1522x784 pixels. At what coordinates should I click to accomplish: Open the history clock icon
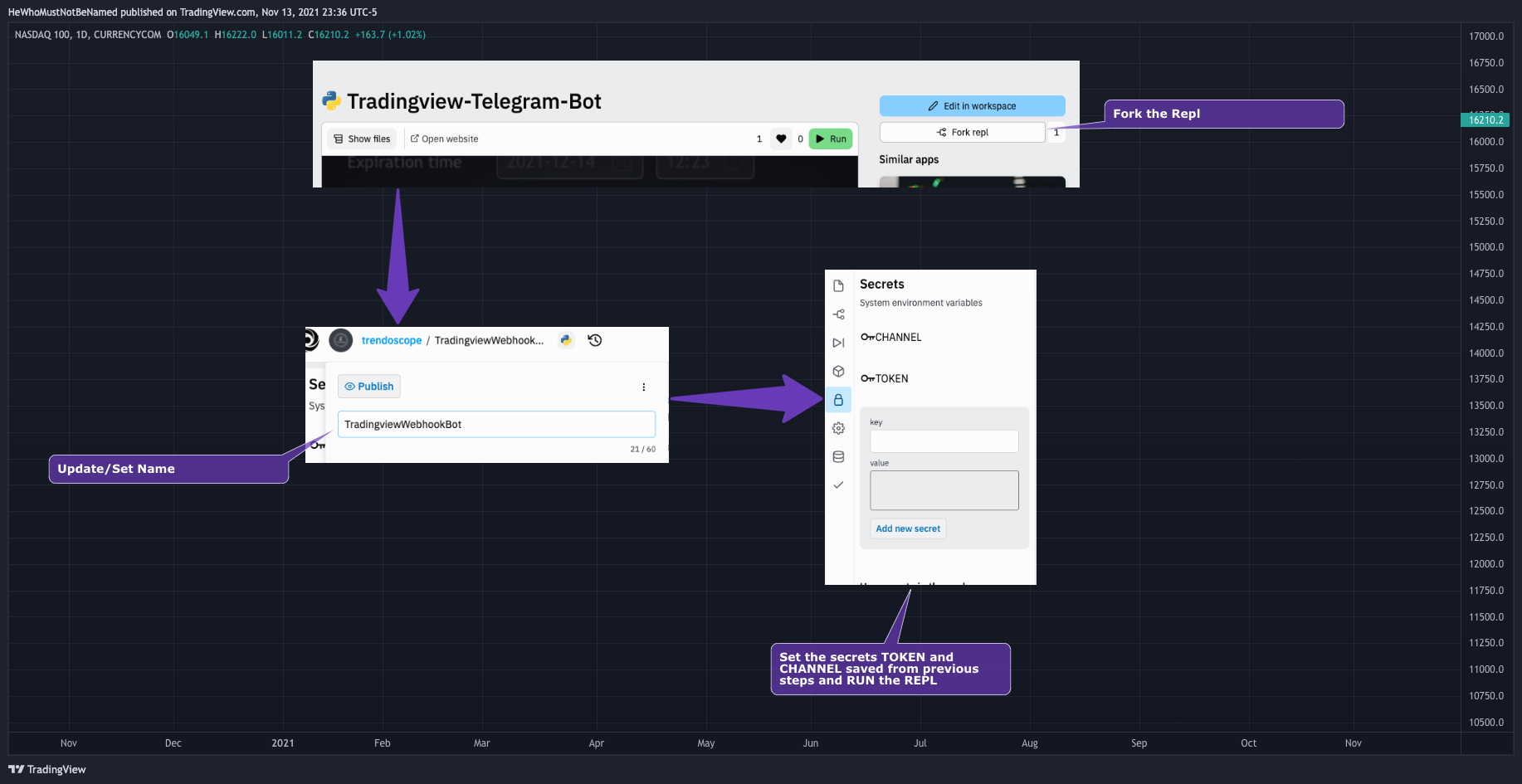click(595, 340)
